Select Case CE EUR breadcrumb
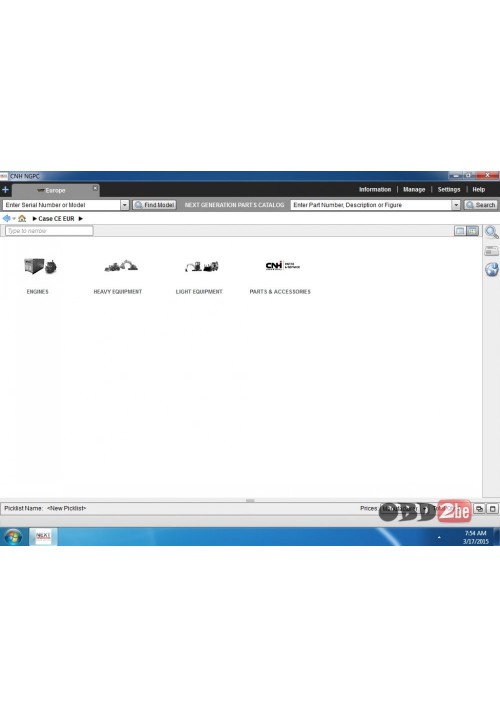500x717 pixels. point(56,219)
